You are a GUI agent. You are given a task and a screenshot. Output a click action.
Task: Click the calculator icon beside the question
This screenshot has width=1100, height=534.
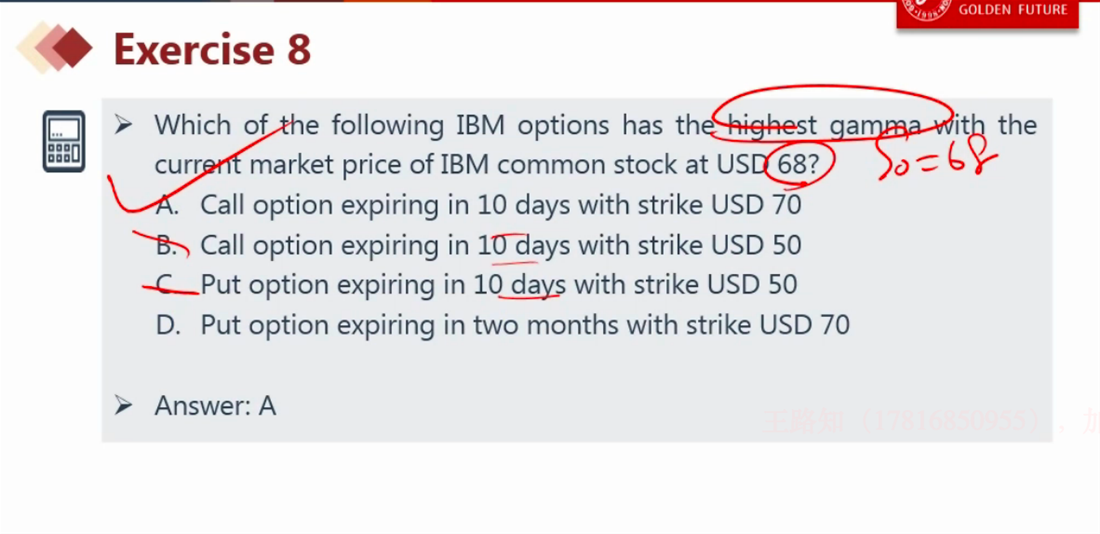coord(63,141)
